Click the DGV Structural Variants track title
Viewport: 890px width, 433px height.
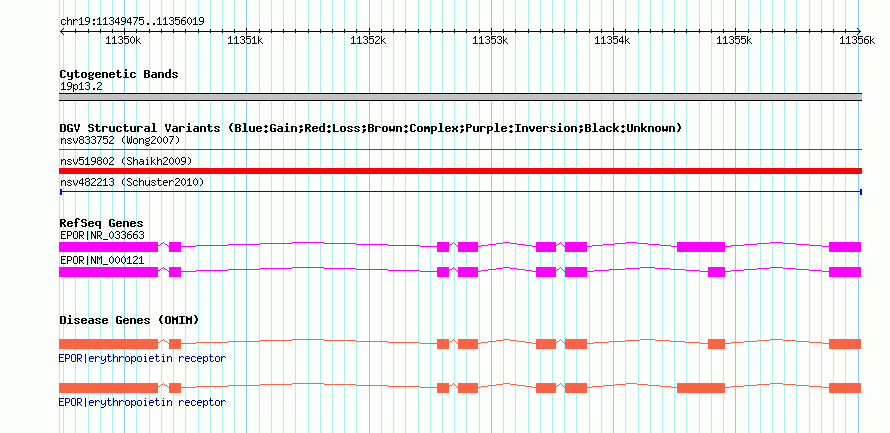point(370,128)
